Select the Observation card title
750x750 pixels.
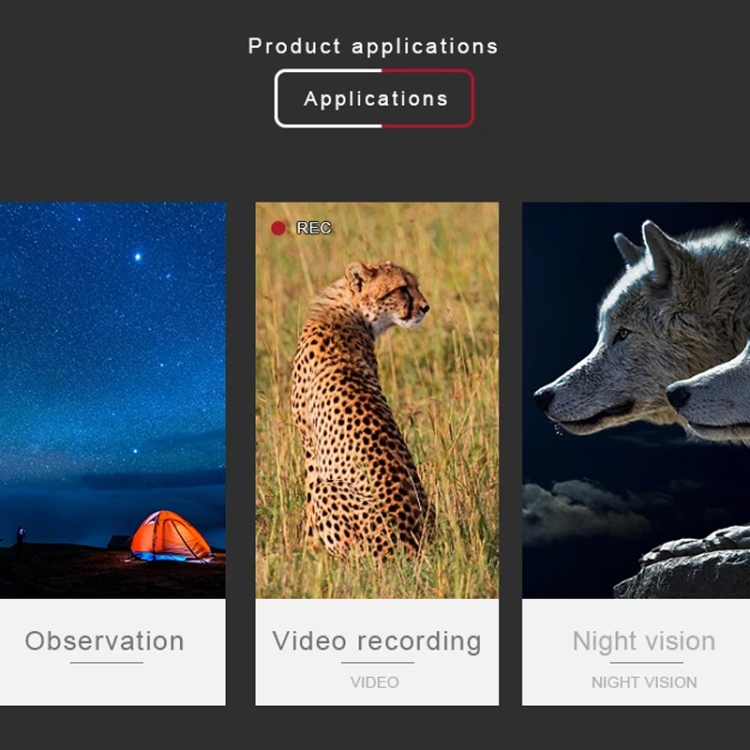coord(104,641)
